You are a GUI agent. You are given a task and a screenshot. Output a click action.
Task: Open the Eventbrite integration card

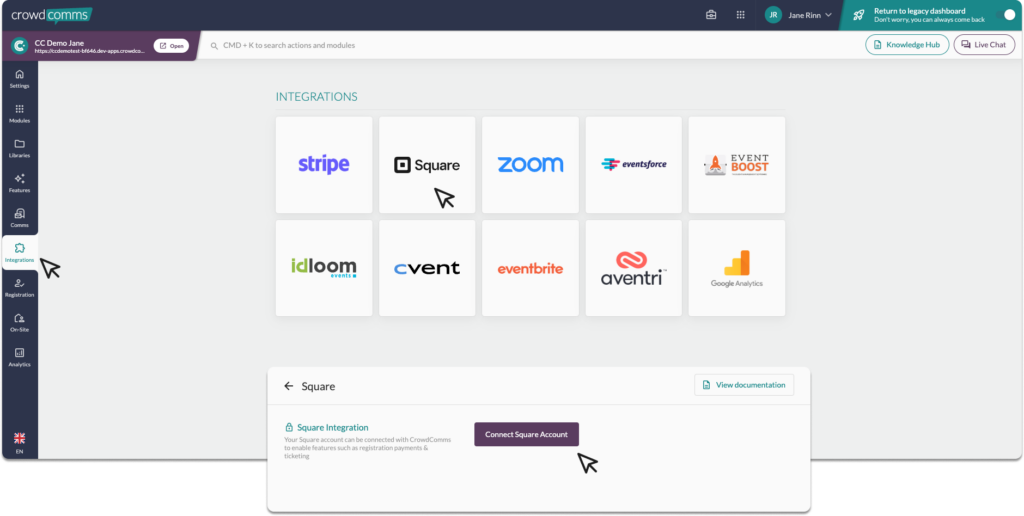coord(530,268)
